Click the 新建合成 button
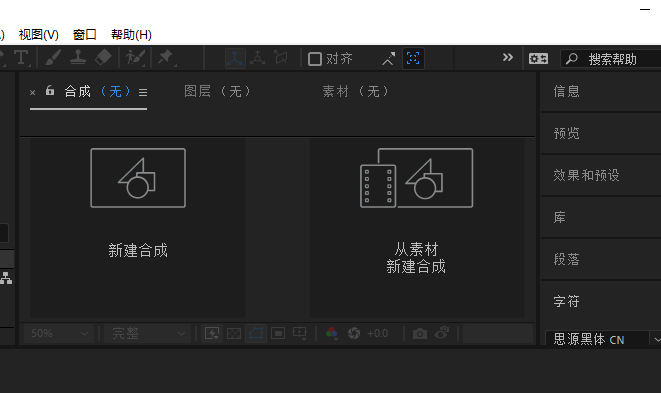The width and height of the screenshot is (661, 393). pos(138,228)
